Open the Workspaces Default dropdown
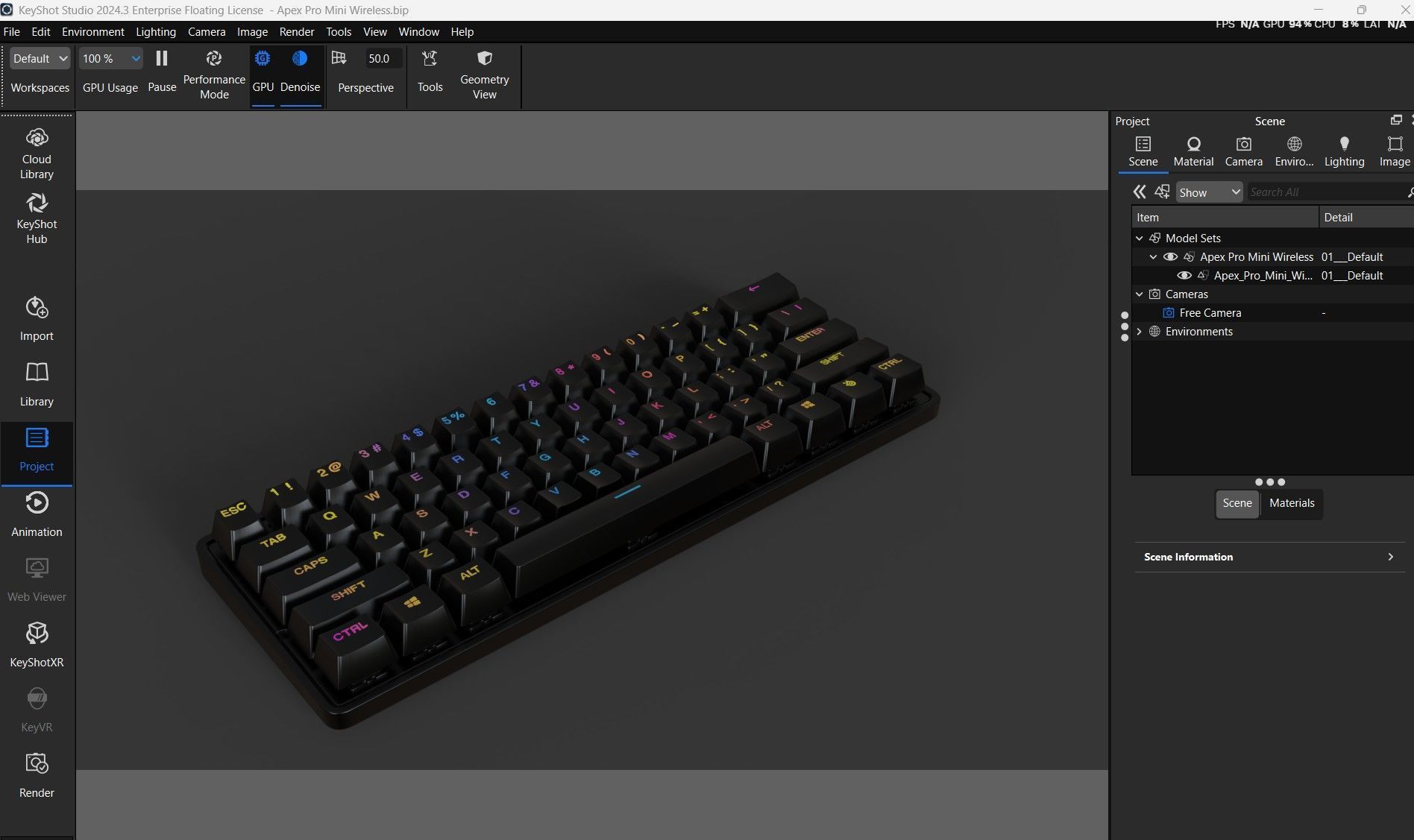The height and width of the screenshot is (840, 1414). [40, 58]
